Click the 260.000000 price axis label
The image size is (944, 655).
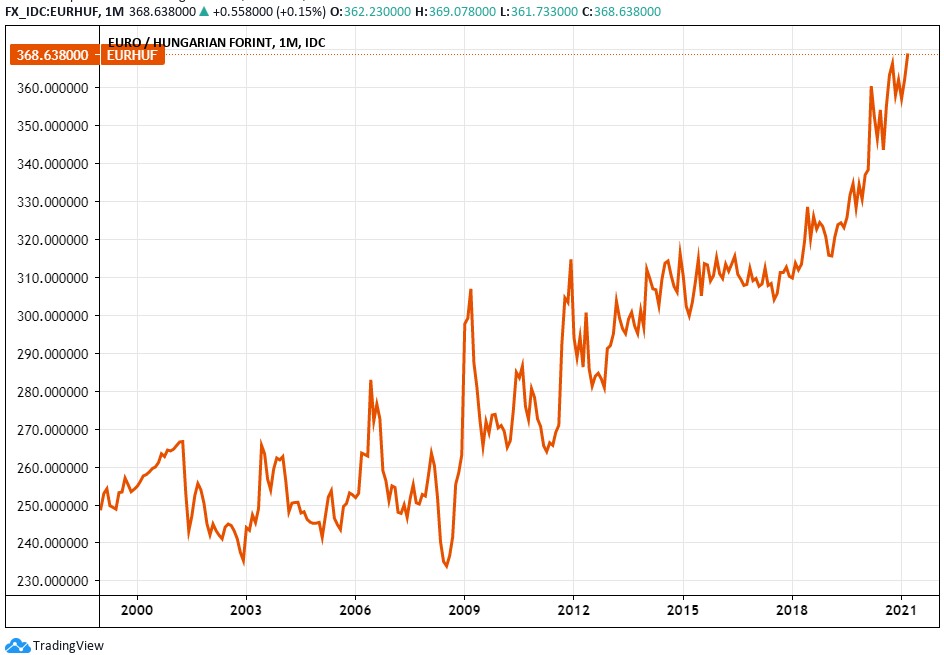pyautogui.click(x=53, y=467)
